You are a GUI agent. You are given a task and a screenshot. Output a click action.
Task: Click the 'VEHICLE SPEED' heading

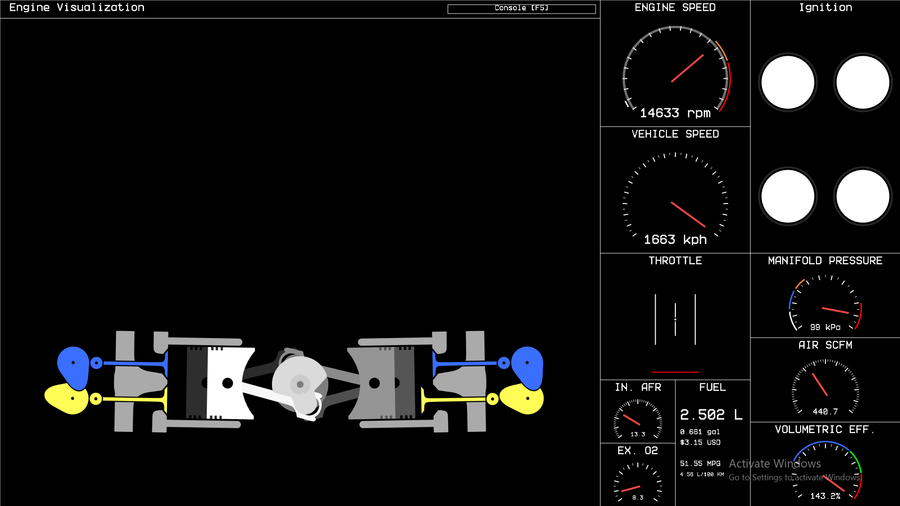point(675,134)
